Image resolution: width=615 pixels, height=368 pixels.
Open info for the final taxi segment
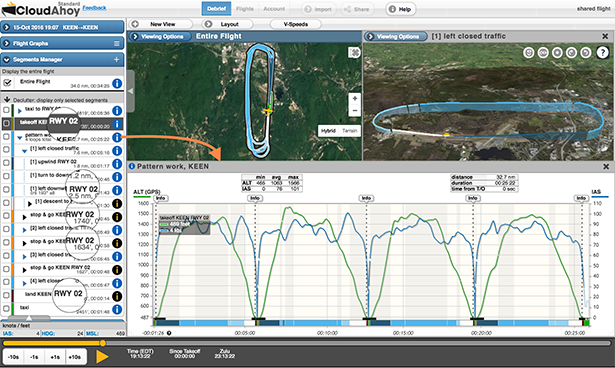click(117, 309)
